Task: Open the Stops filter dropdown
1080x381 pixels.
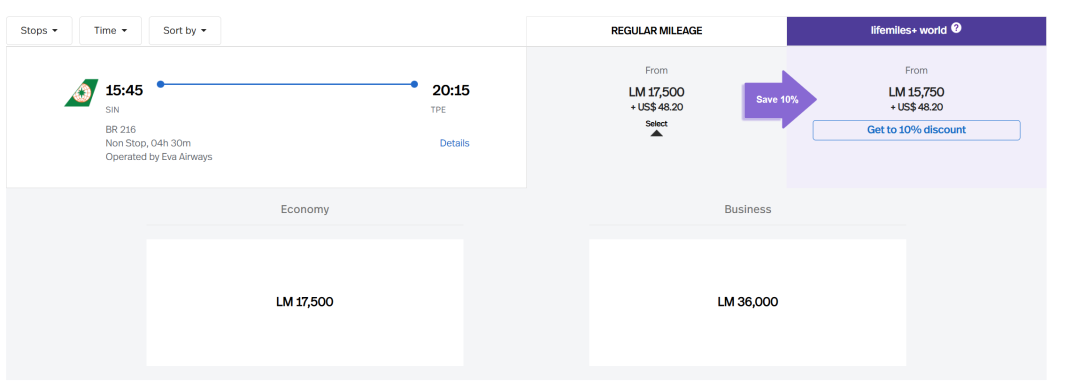Action: 39,30
